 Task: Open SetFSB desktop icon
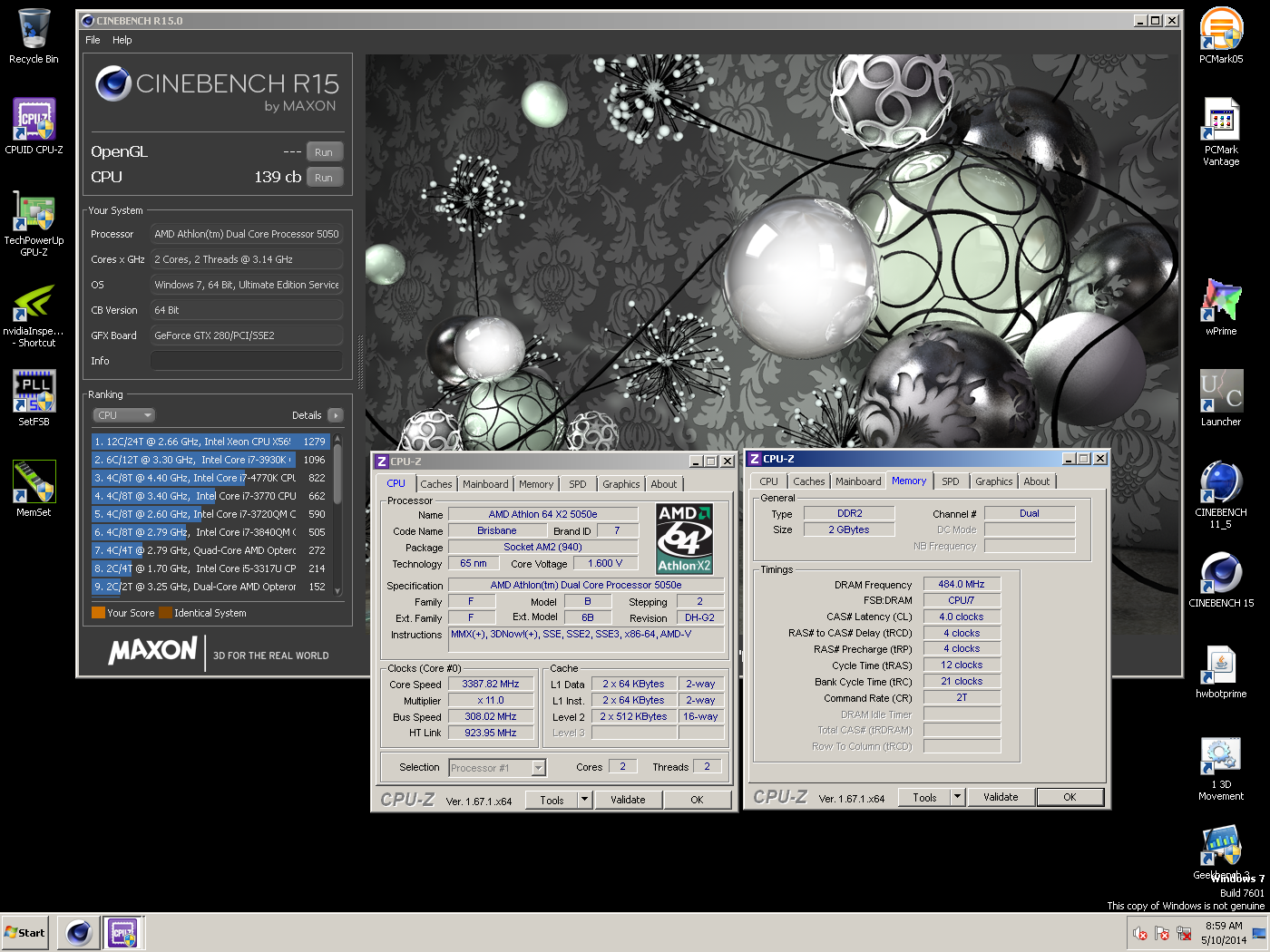[34, 399]
